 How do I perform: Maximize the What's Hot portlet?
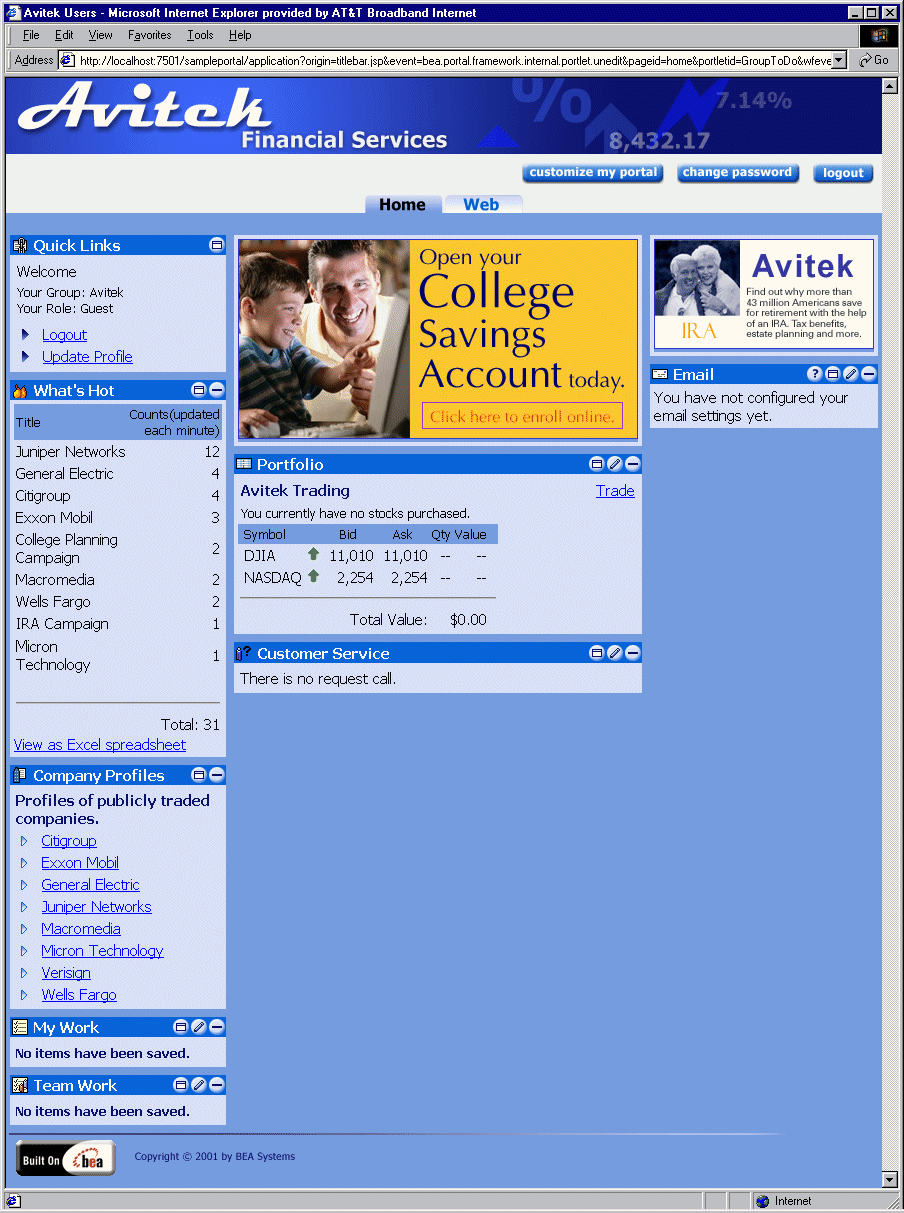[199, 390]
